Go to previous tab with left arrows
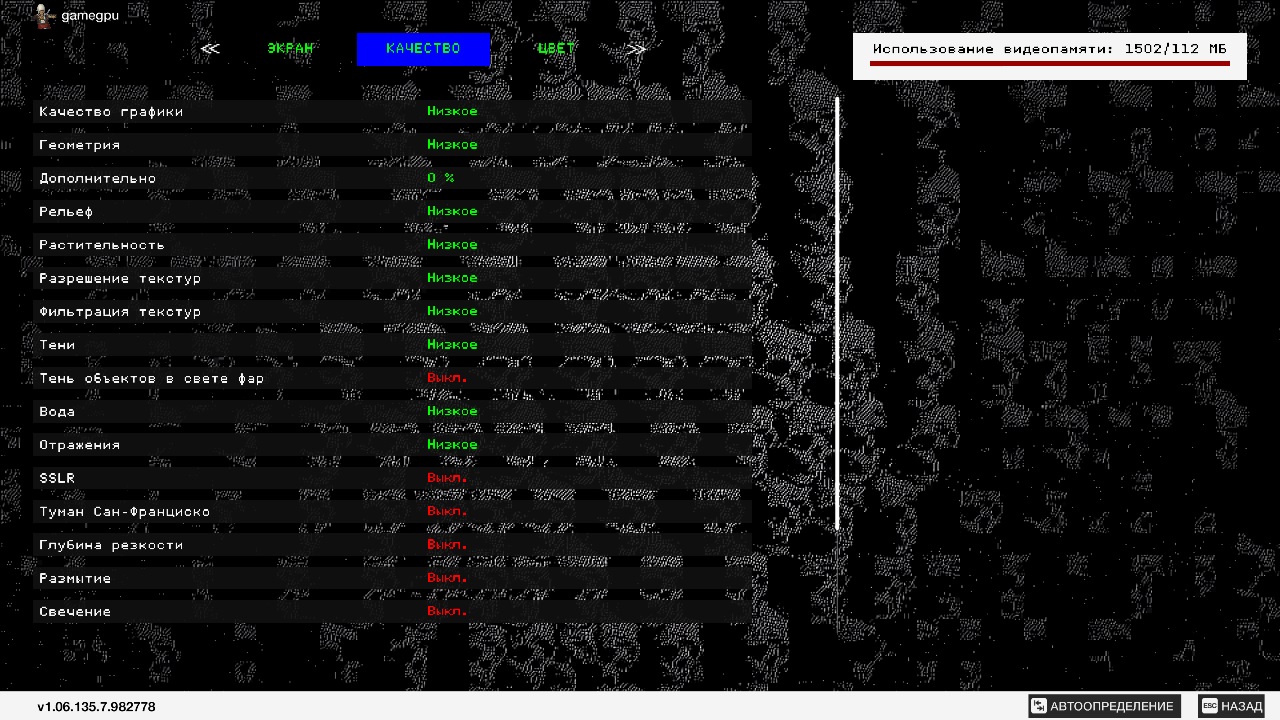This screenshot has width=1280, height=720. pos(210,49)
